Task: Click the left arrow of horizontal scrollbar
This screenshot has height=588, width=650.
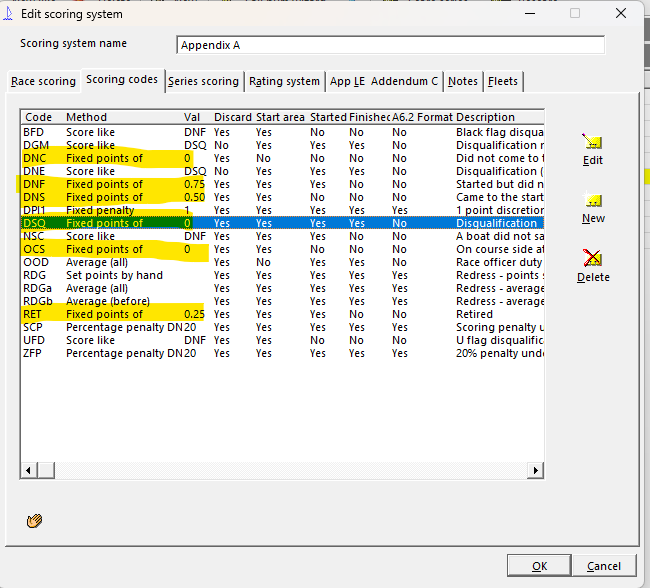Action: click(x=28, y=470)
